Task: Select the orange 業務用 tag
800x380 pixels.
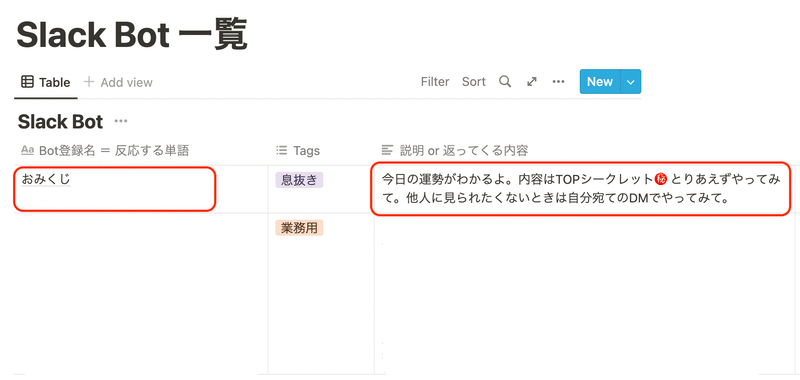Action: tap(299, 228)
